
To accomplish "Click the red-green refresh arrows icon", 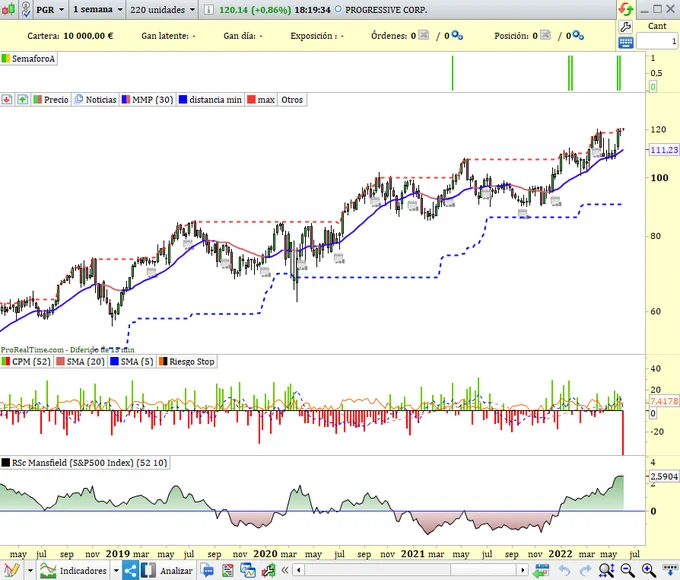I will point(626,9).
